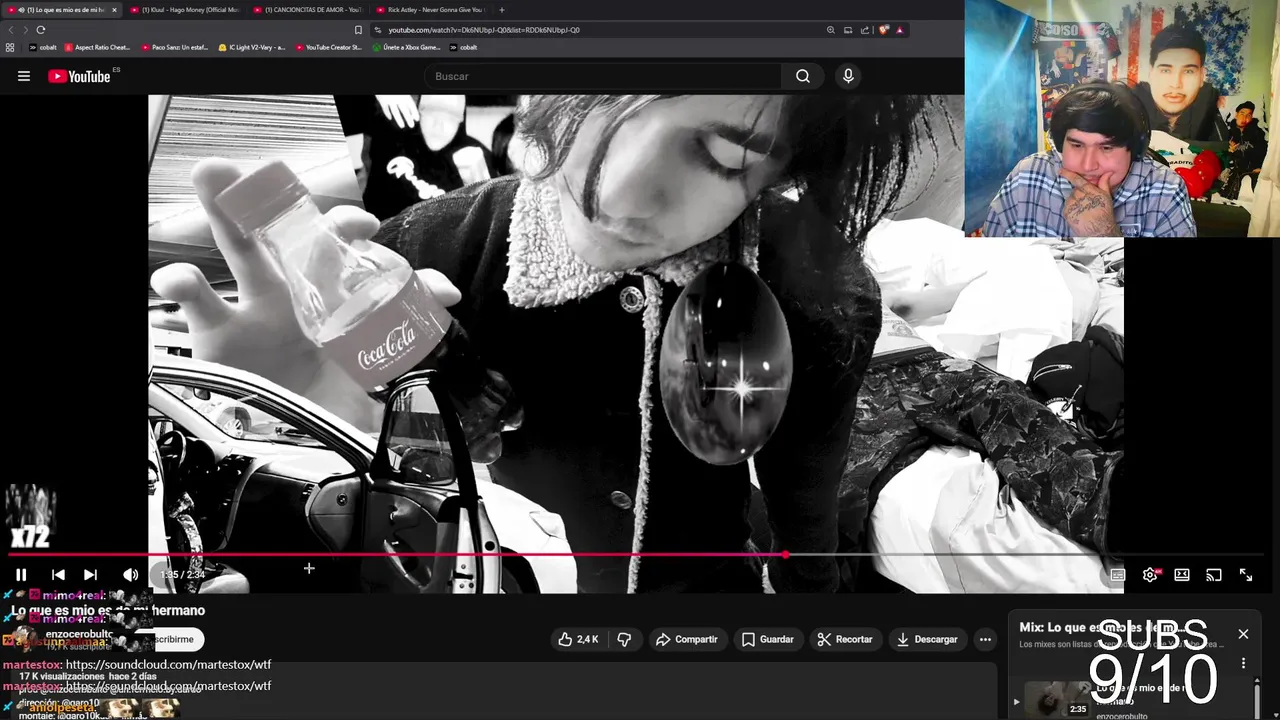This screenshot has height=720, width=1280.
Task: Like the video with 2,4 K likes
Action: [579, 639]
